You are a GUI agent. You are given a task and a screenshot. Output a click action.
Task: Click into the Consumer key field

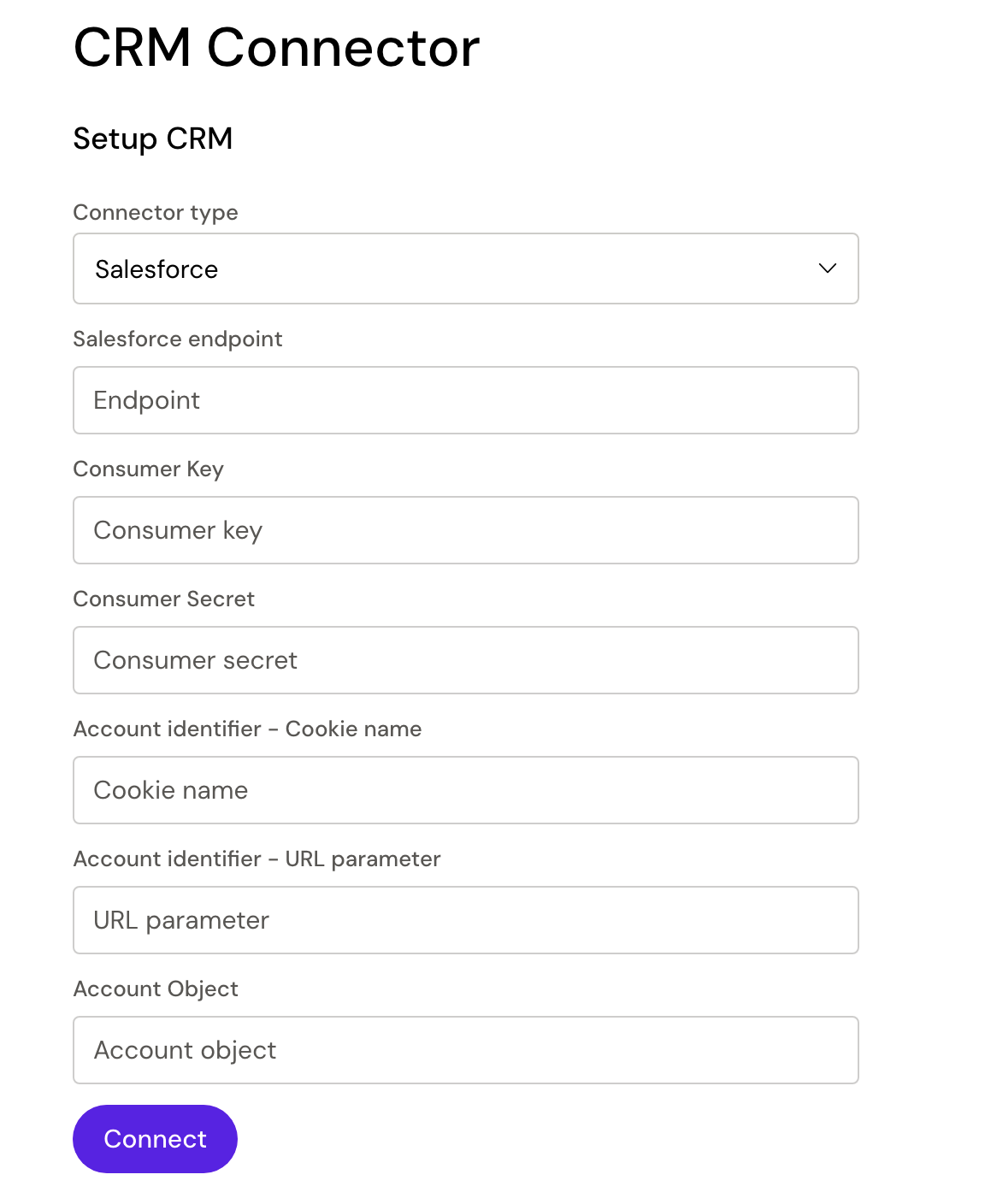(465, 530)
